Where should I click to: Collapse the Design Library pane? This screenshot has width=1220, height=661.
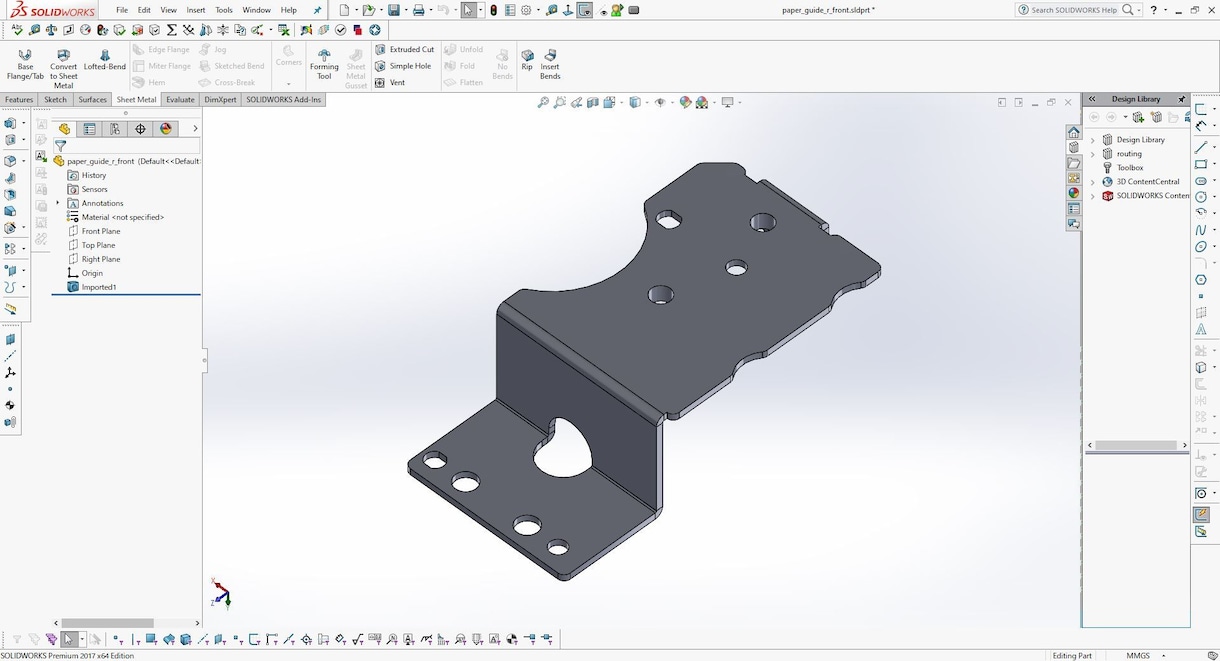tap(1093, 99)
